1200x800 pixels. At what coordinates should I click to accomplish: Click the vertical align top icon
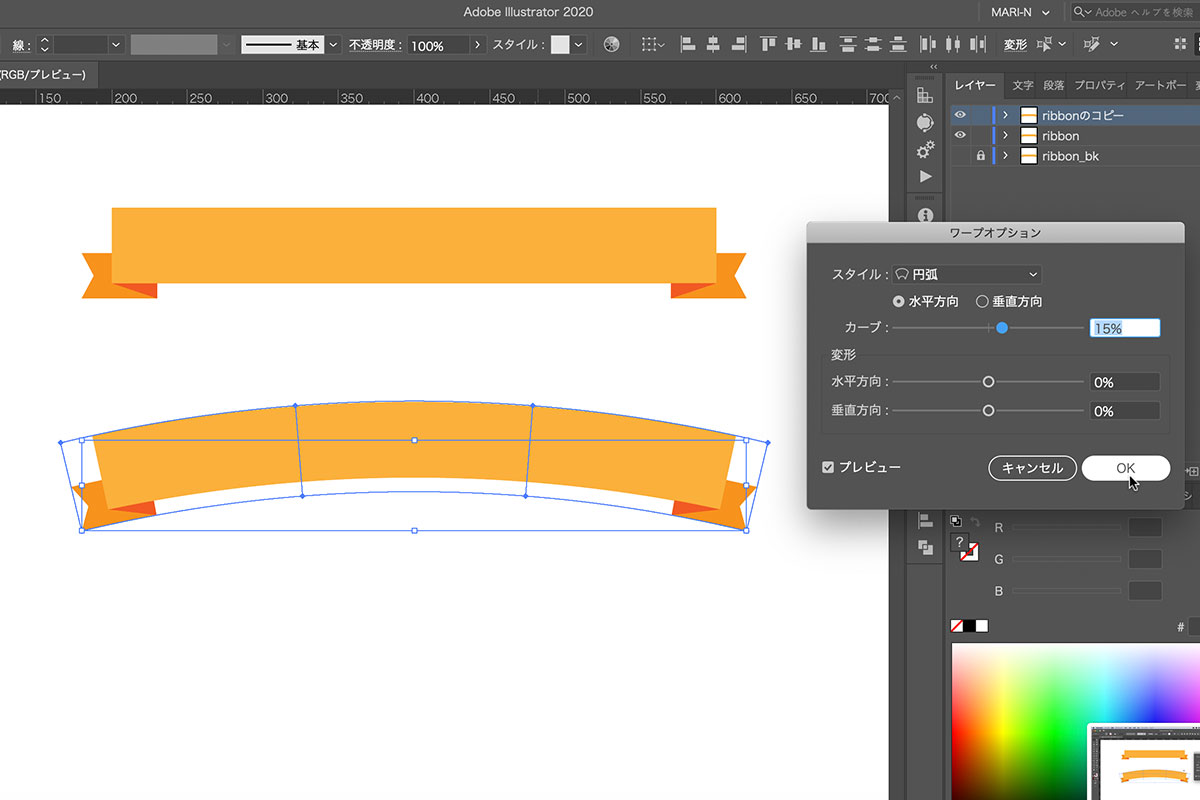pyautogui.click(x=767, y=45)
